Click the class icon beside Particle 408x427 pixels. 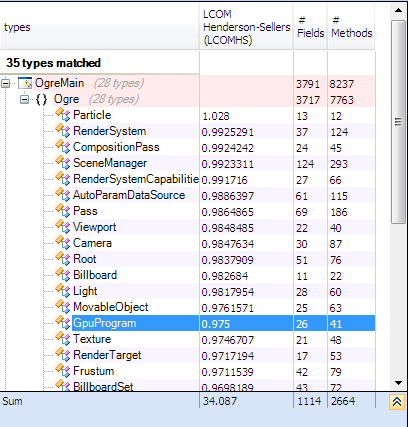[x=63, y=115]
